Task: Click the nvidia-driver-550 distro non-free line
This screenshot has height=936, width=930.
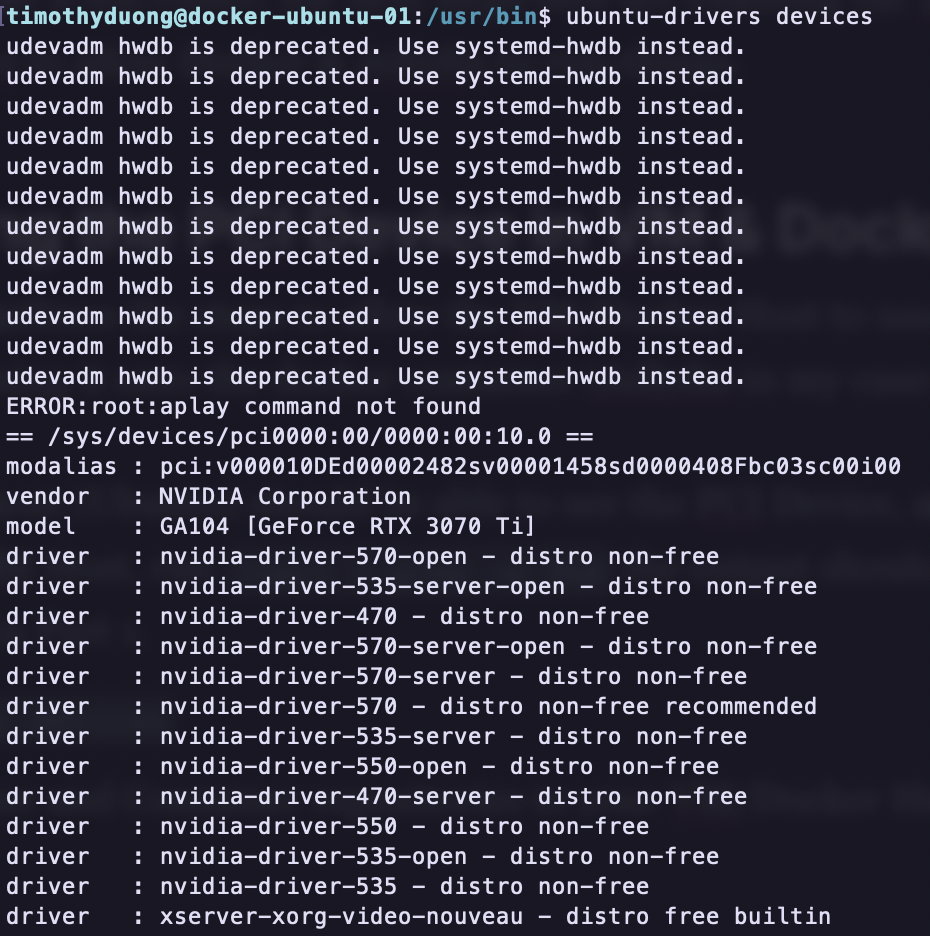Action: 327,826
